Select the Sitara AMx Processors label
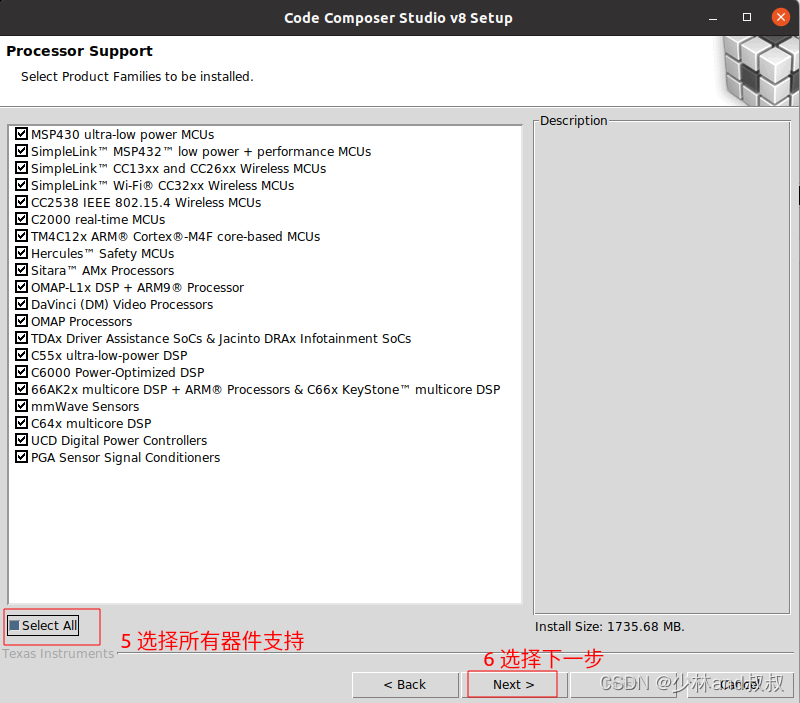Viewport: 800px width, 703px height. (x=103, y=270)
